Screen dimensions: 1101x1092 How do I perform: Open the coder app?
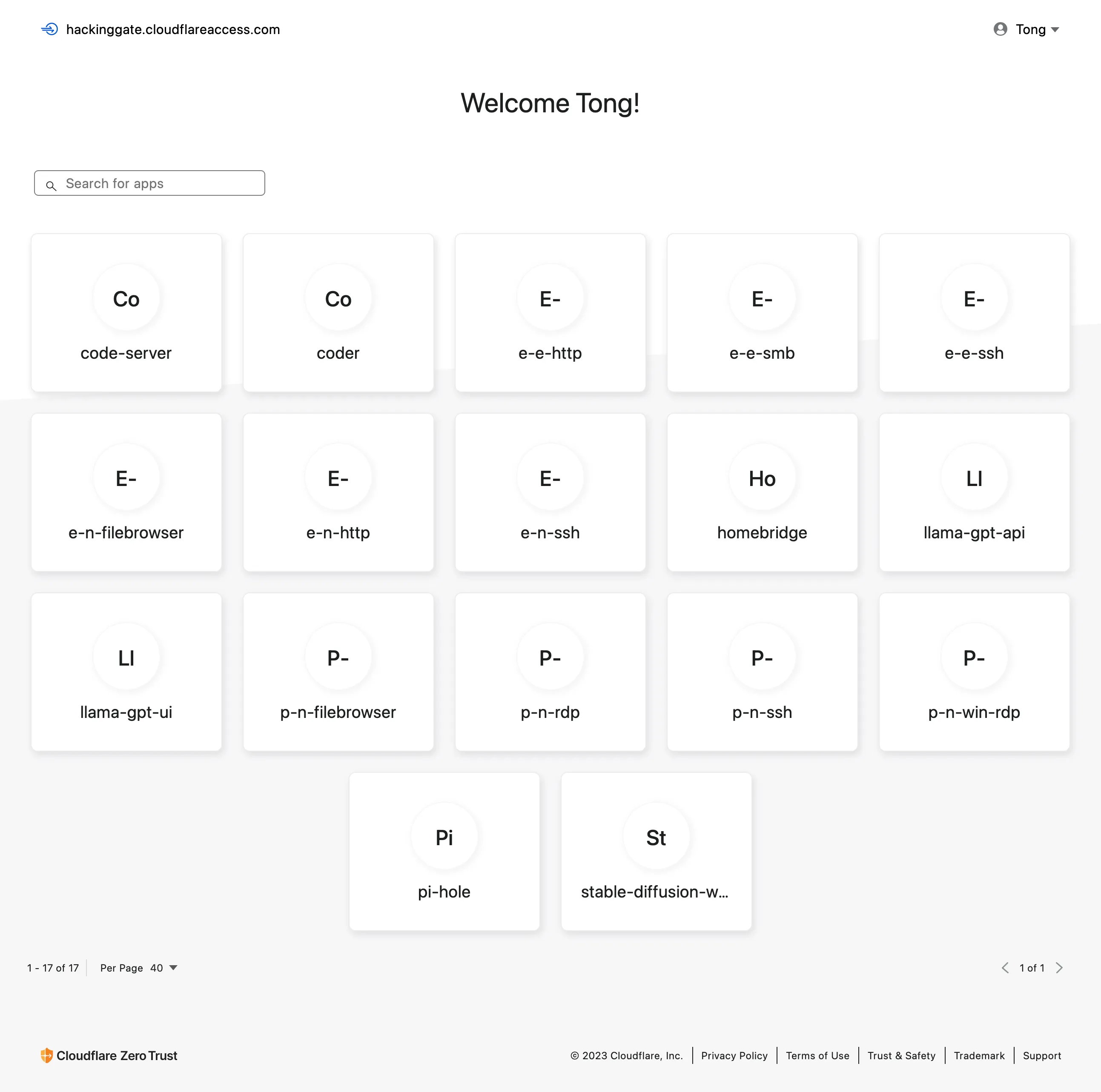[x=338, y=312]
